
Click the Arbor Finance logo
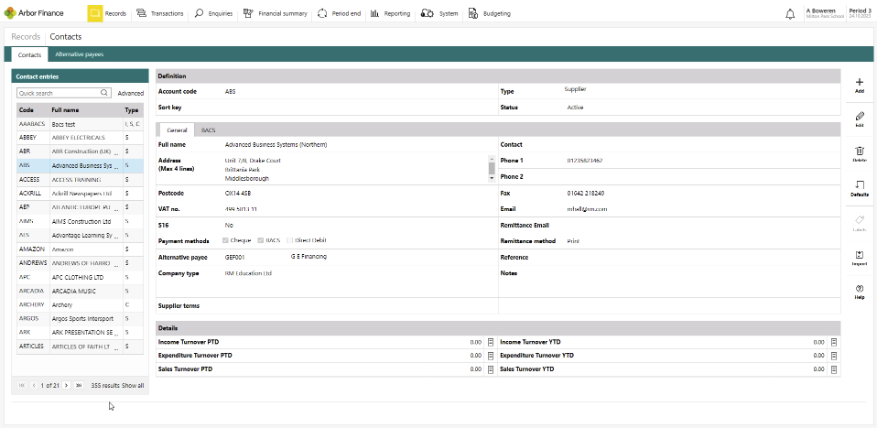click(x=34, y=13)
